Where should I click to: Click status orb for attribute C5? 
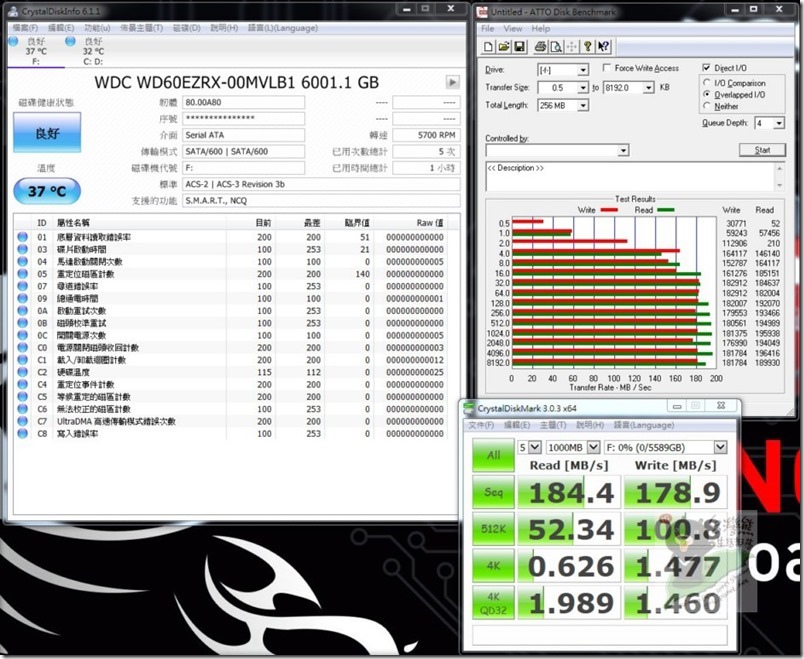23,397
